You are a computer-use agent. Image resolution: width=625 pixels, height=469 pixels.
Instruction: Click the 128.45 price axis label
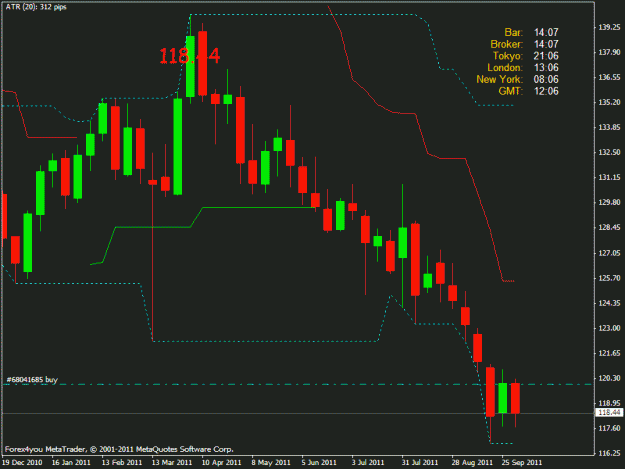click(609, 228)
